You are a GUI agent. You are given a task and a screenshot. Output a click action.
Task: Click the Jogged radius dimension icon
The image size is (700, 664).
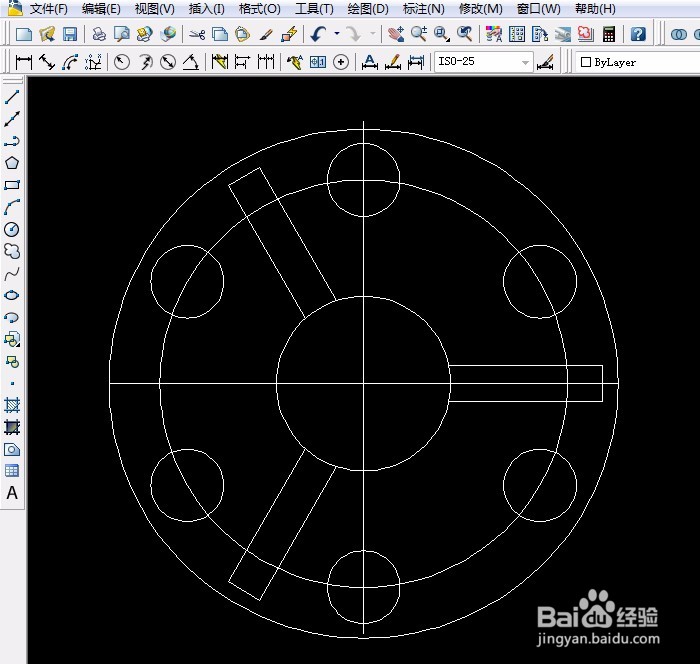pos(145,62)
